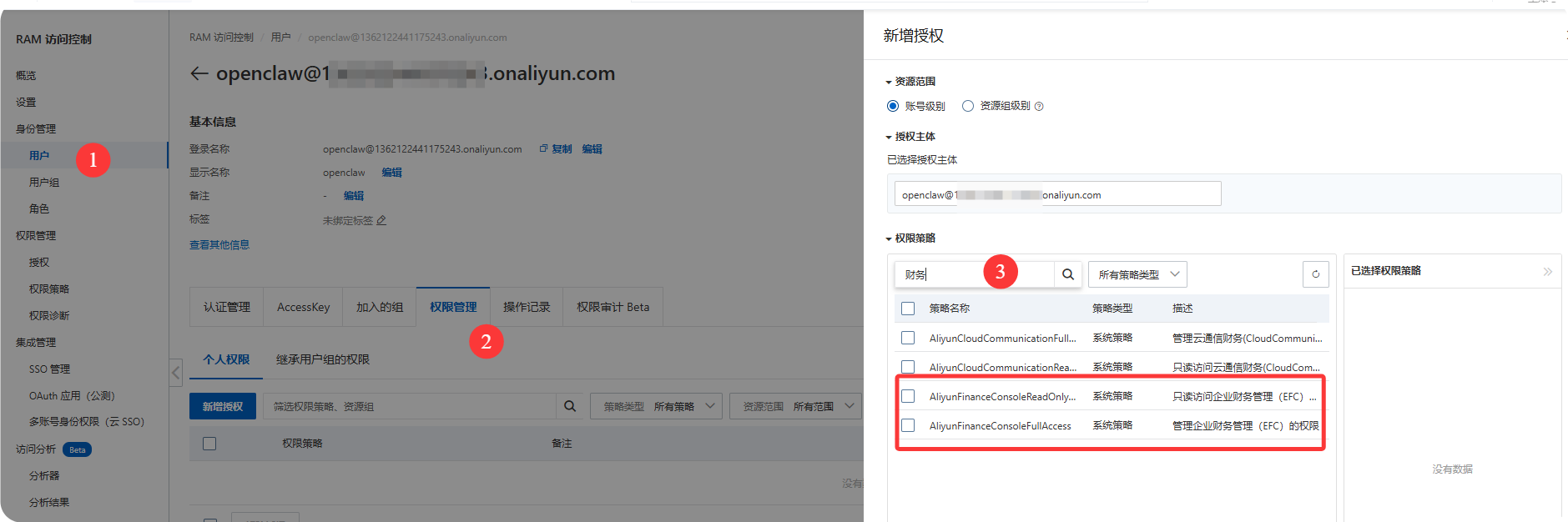The width and height of the screenshot is (1568, 522).
Task: Check AliyunCloudCommunicationRea... policy checkbox
Action: pos(908,367)
